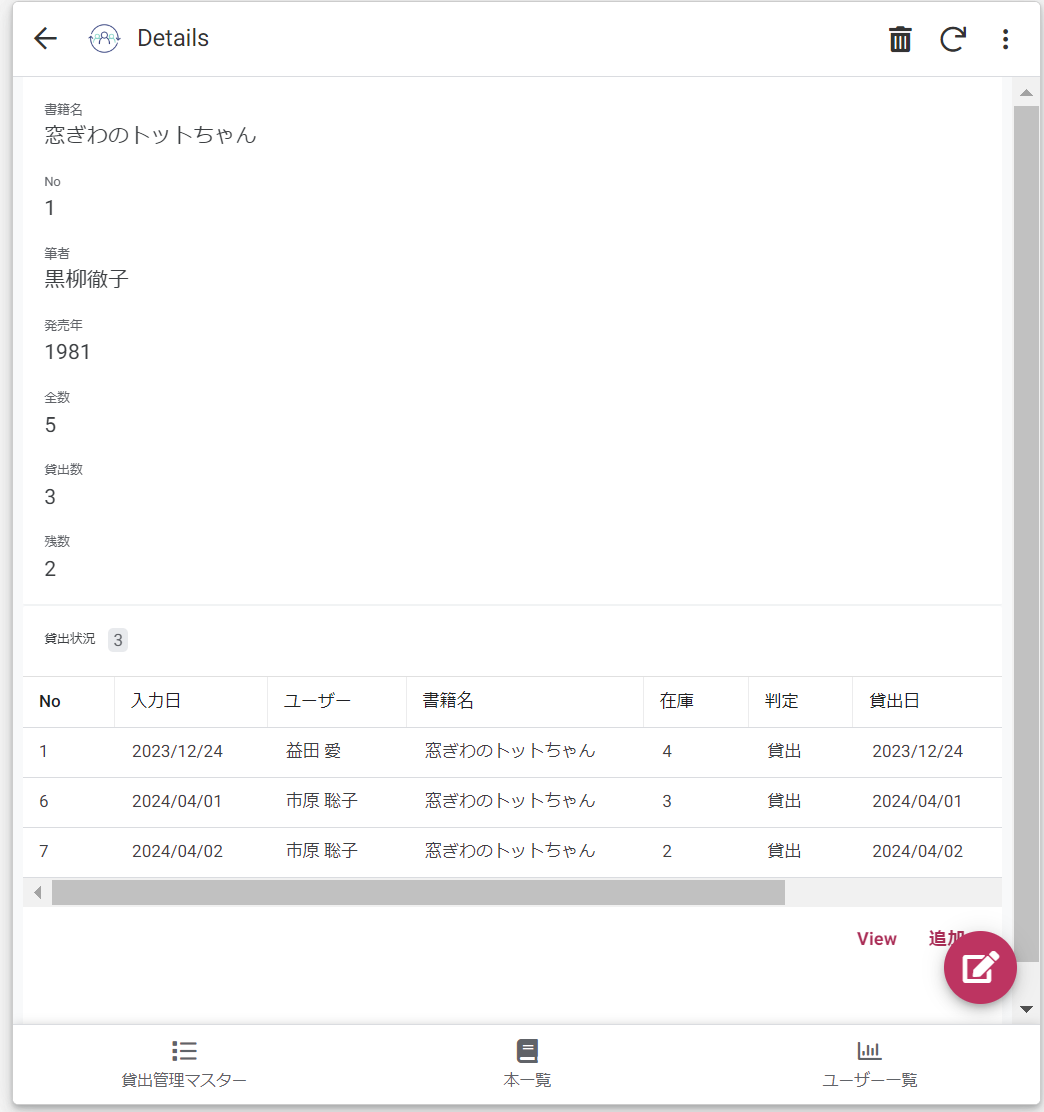
Task: Click the floating edit pencil button
Action: click(980, 967)
